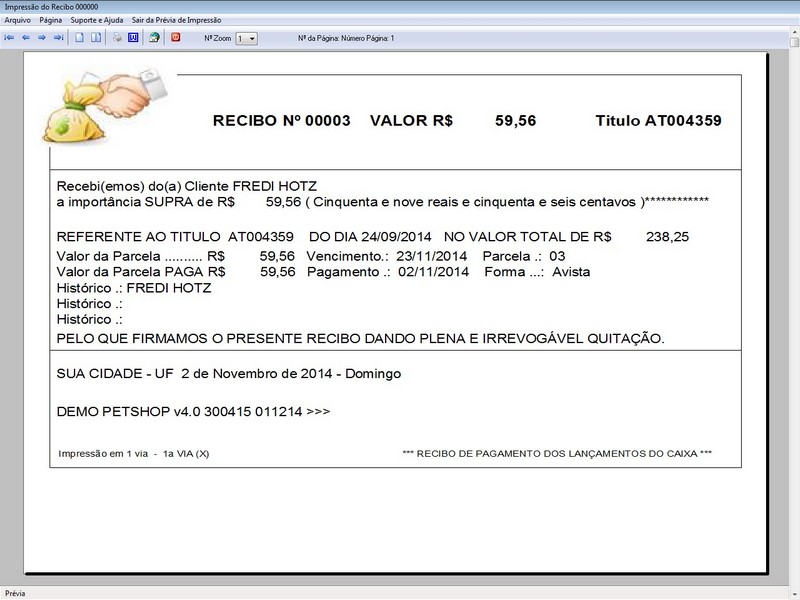Open the Página menu
Viewport: 800px width, 600px height.
(52, 18)
